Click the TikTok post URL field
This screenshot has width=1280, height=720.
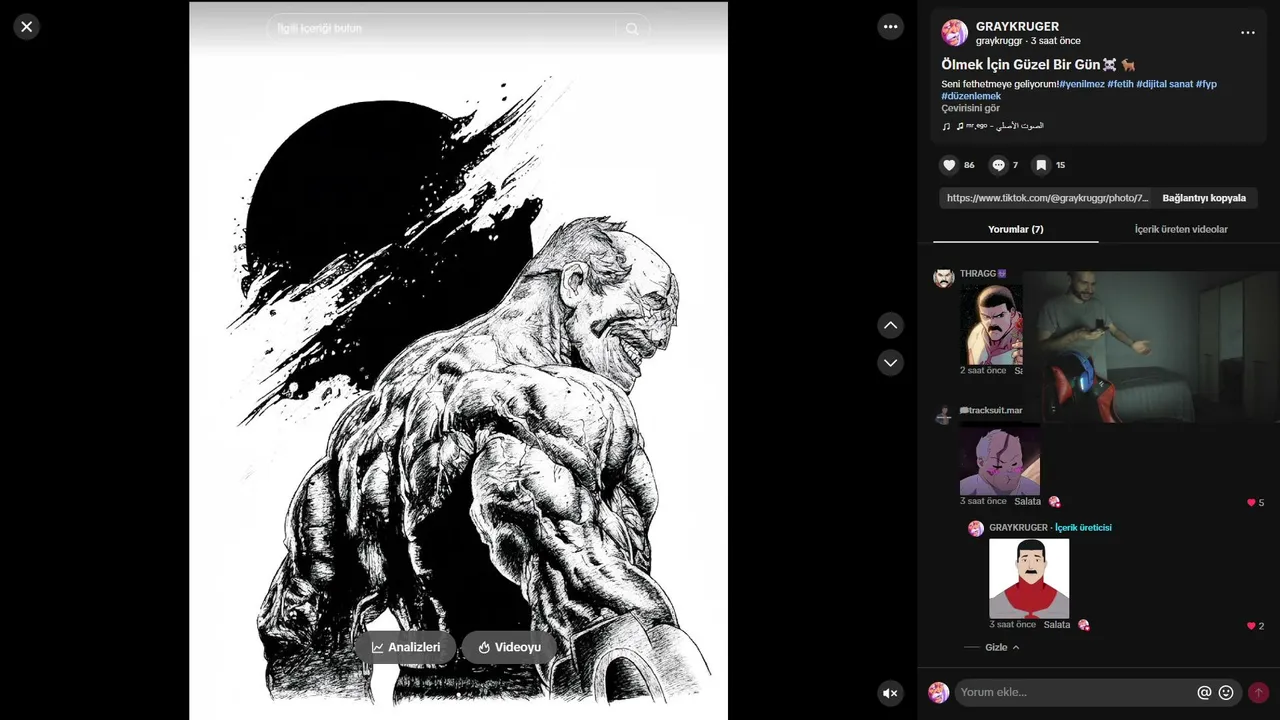(1047, 198)
